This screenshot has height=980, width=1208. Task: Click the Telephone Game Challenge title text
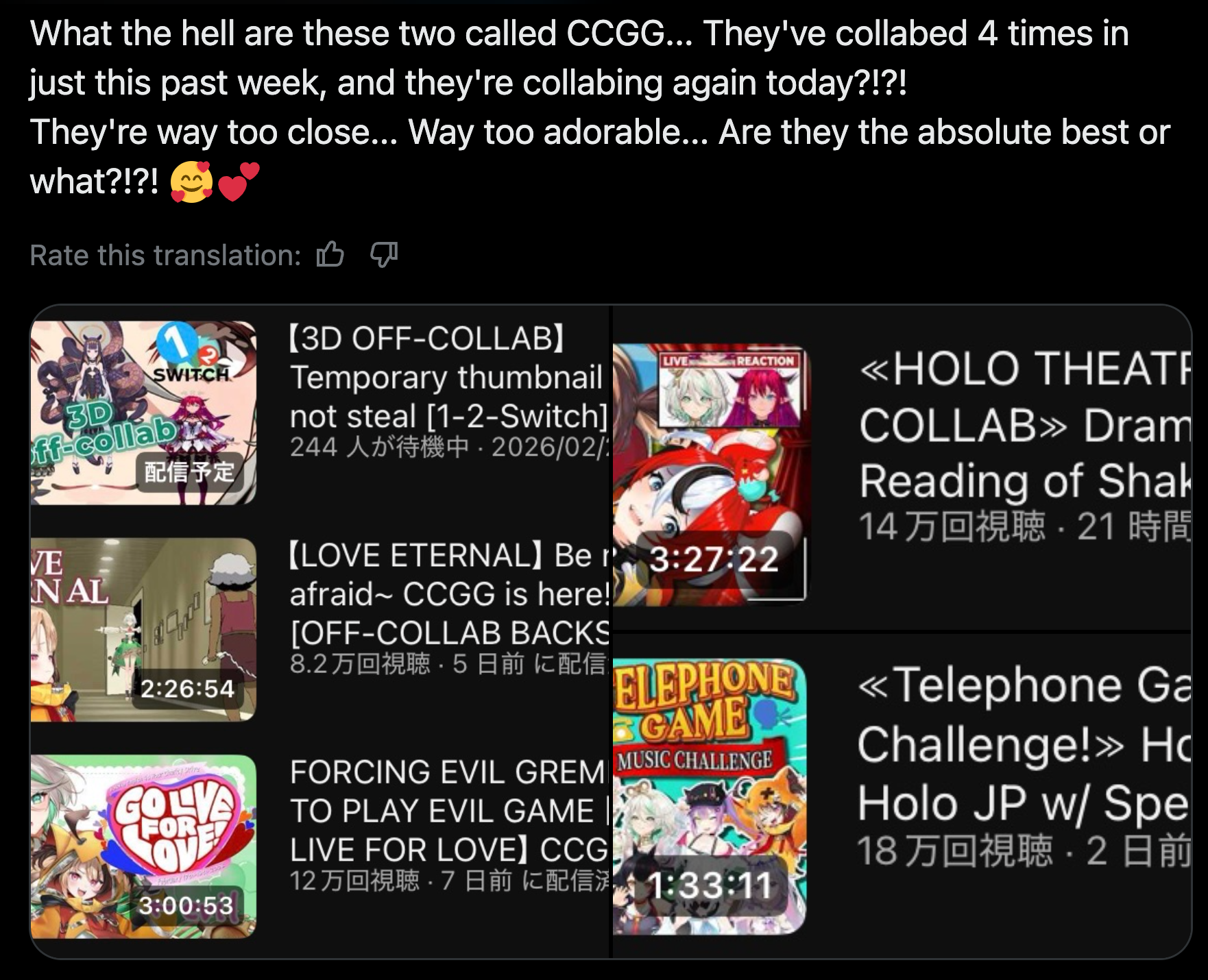1025,744
